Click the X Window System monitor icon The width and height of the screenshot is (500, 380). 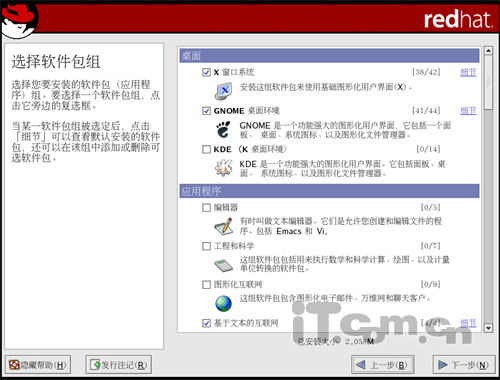(223, 91)
